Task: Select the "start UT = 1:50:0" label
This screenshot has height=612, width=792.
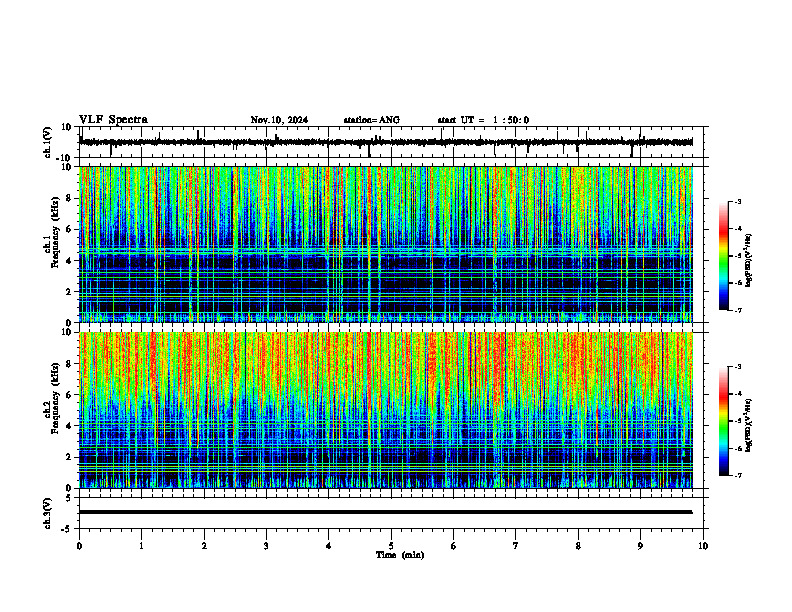Action: click(483, 120)
